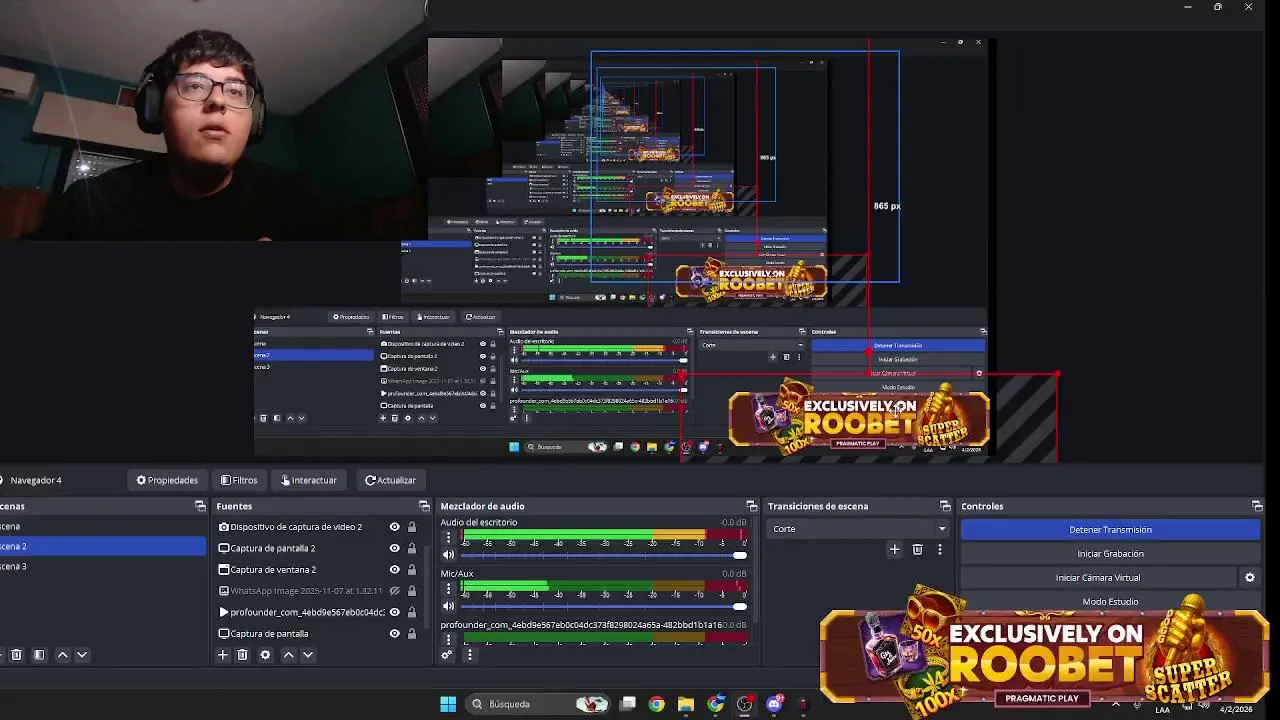
Task: Click Detener Transmisión to stop streaming
Action: (x=1110, y=530)
